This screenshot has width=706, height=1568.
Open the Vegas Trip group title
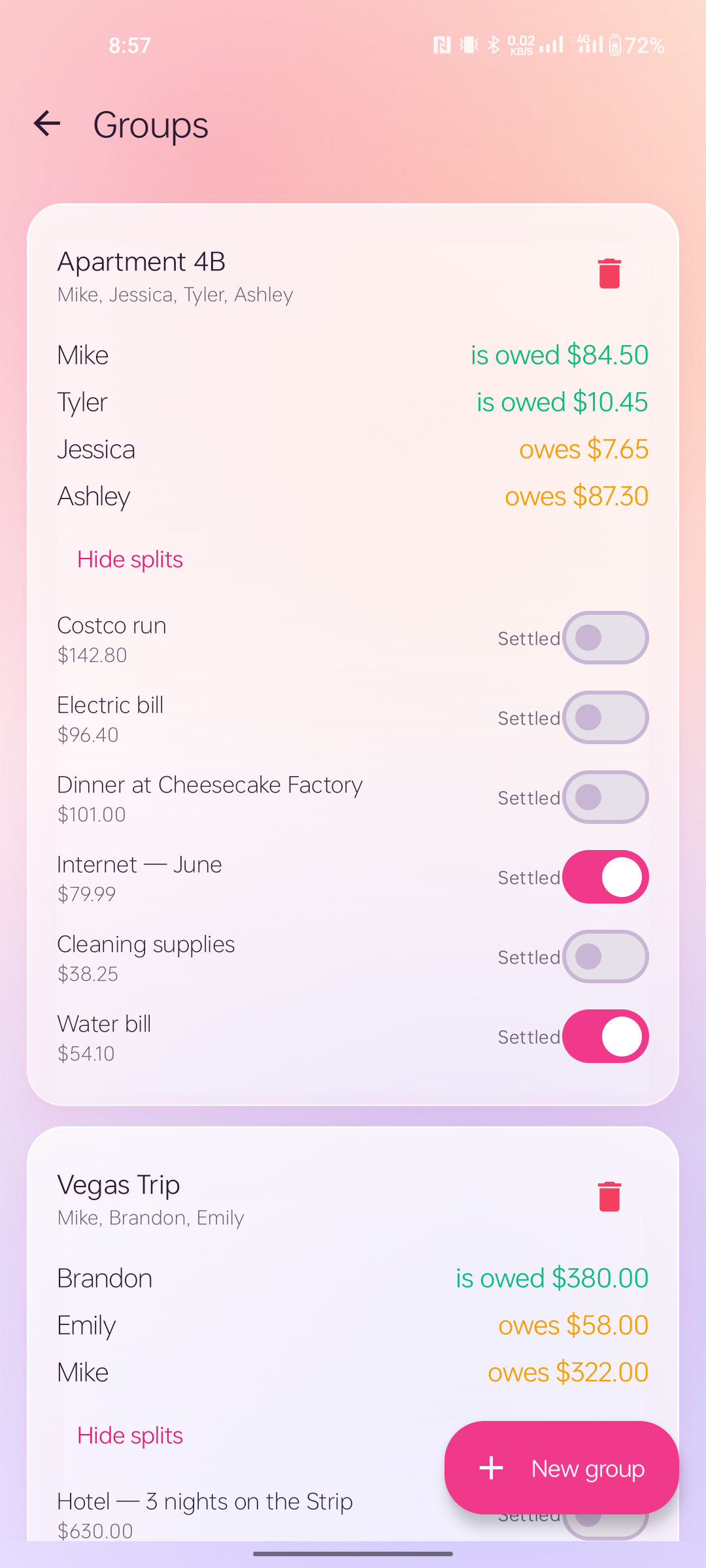click(x=118, y=1185)
